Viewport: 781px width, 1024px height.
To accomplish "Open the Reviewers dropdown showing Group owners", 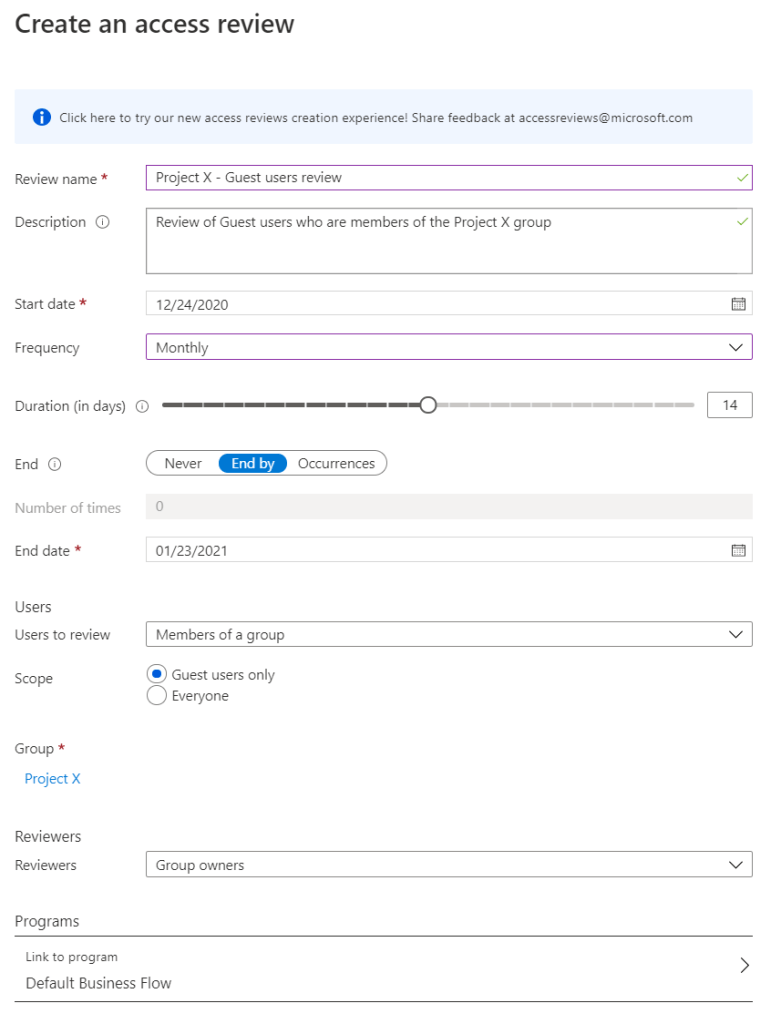I will pos(448,865).
